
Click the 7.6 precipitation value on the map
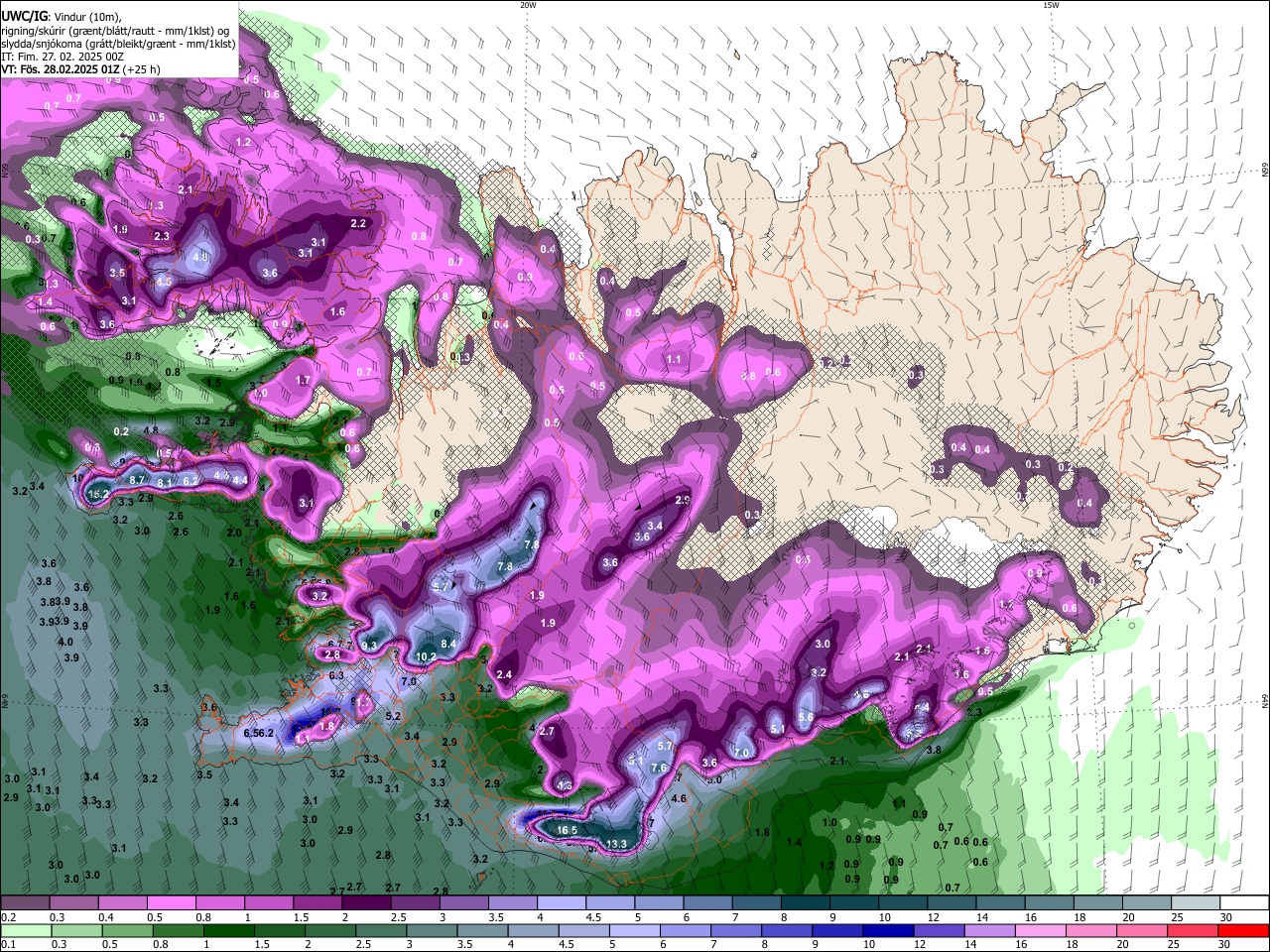(659, 768)
